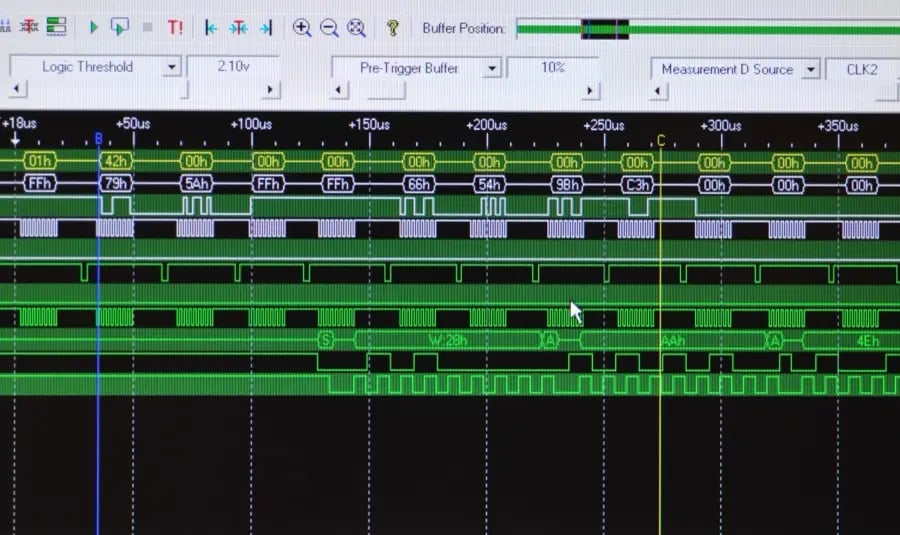
Task: Select the blue B cursor marker
Action: pos(98,138)
